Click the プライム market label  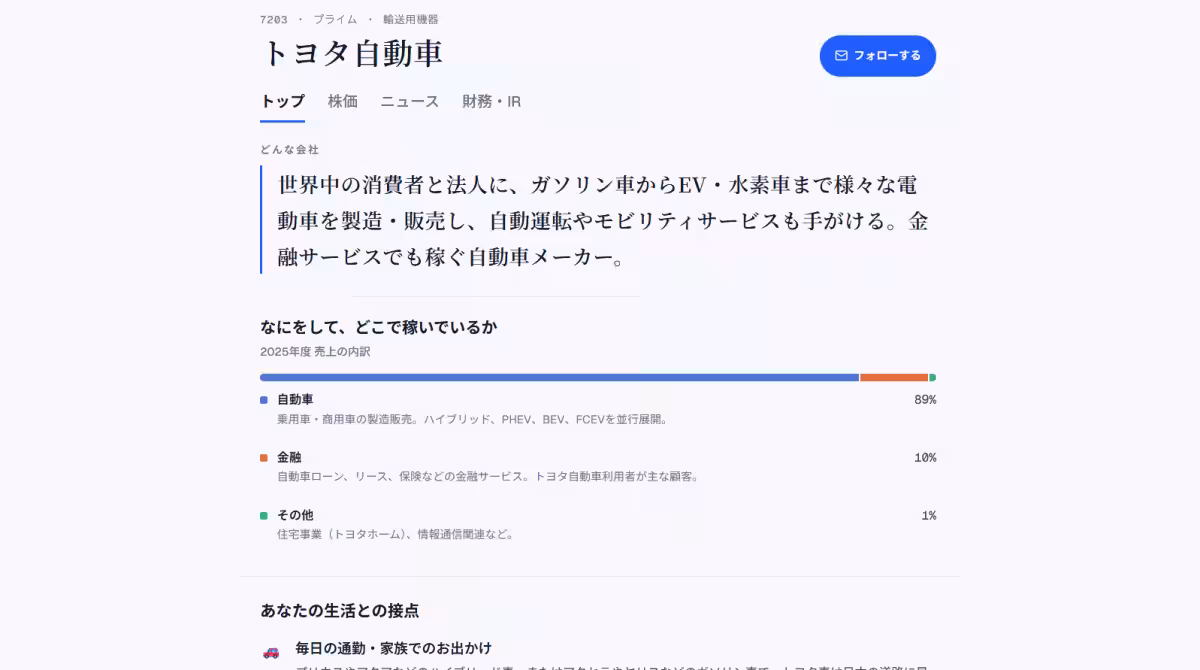tap(335, 19)
